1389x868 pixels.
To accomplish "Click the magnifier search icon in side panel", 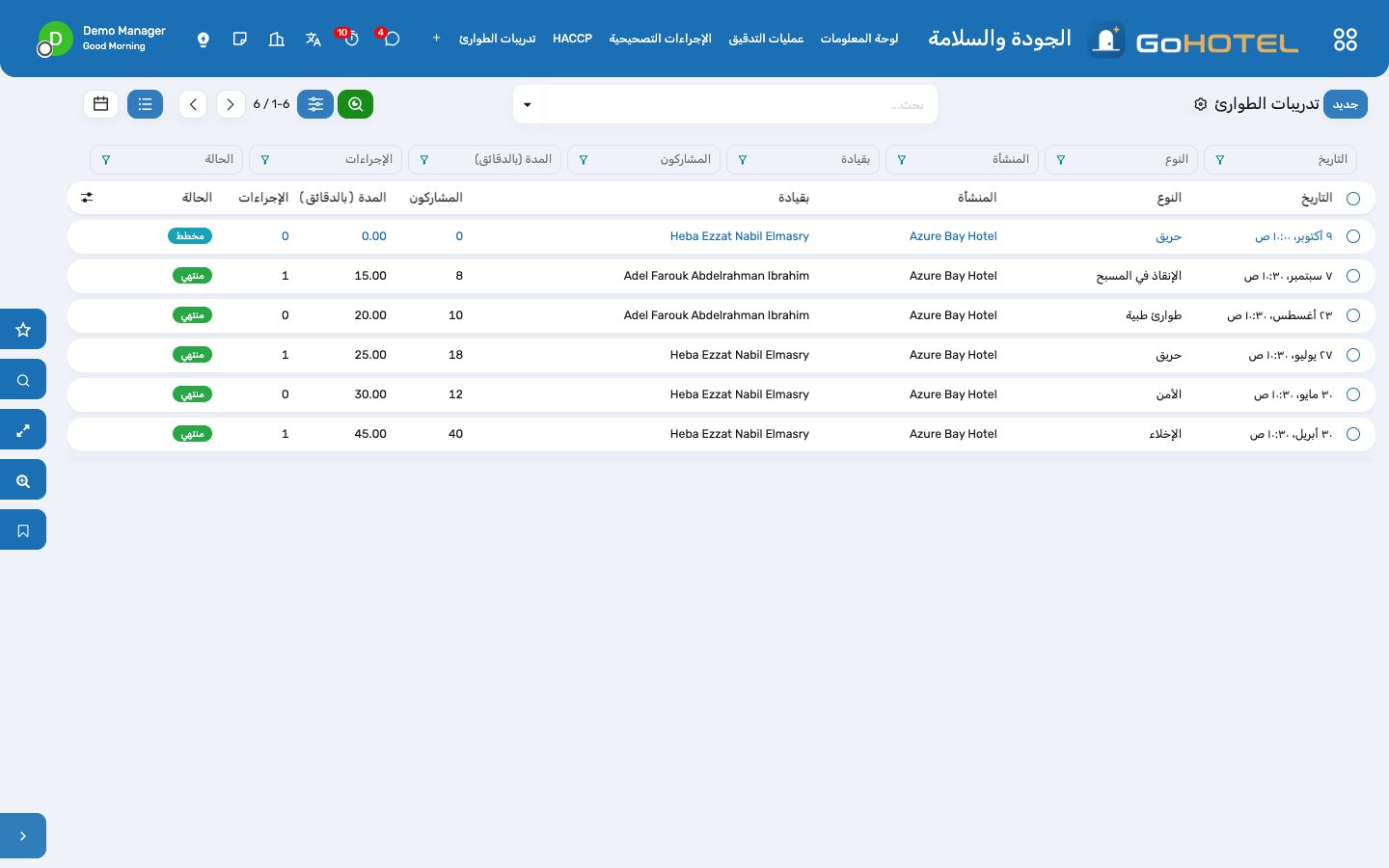I will tap(23, 380).
